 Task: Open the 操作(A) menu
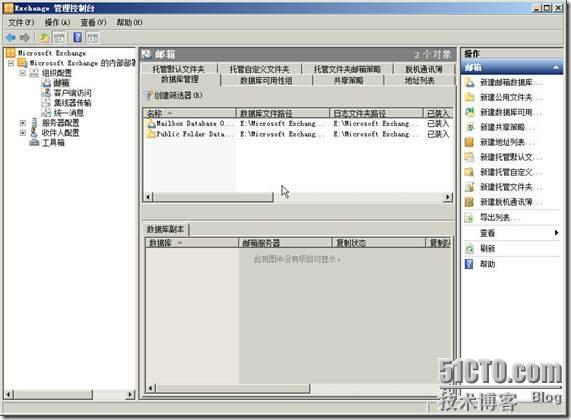click(57, 23)
